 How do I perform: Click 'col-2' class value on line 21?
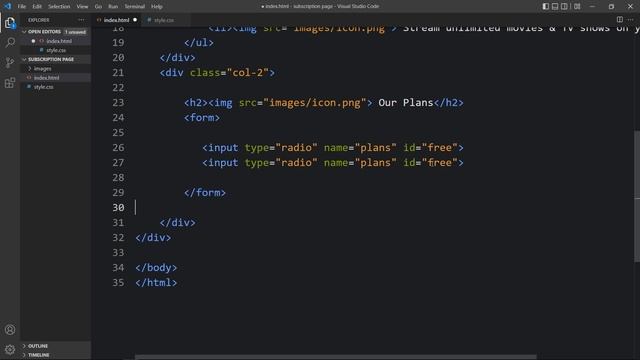click(x=248, y=73)
